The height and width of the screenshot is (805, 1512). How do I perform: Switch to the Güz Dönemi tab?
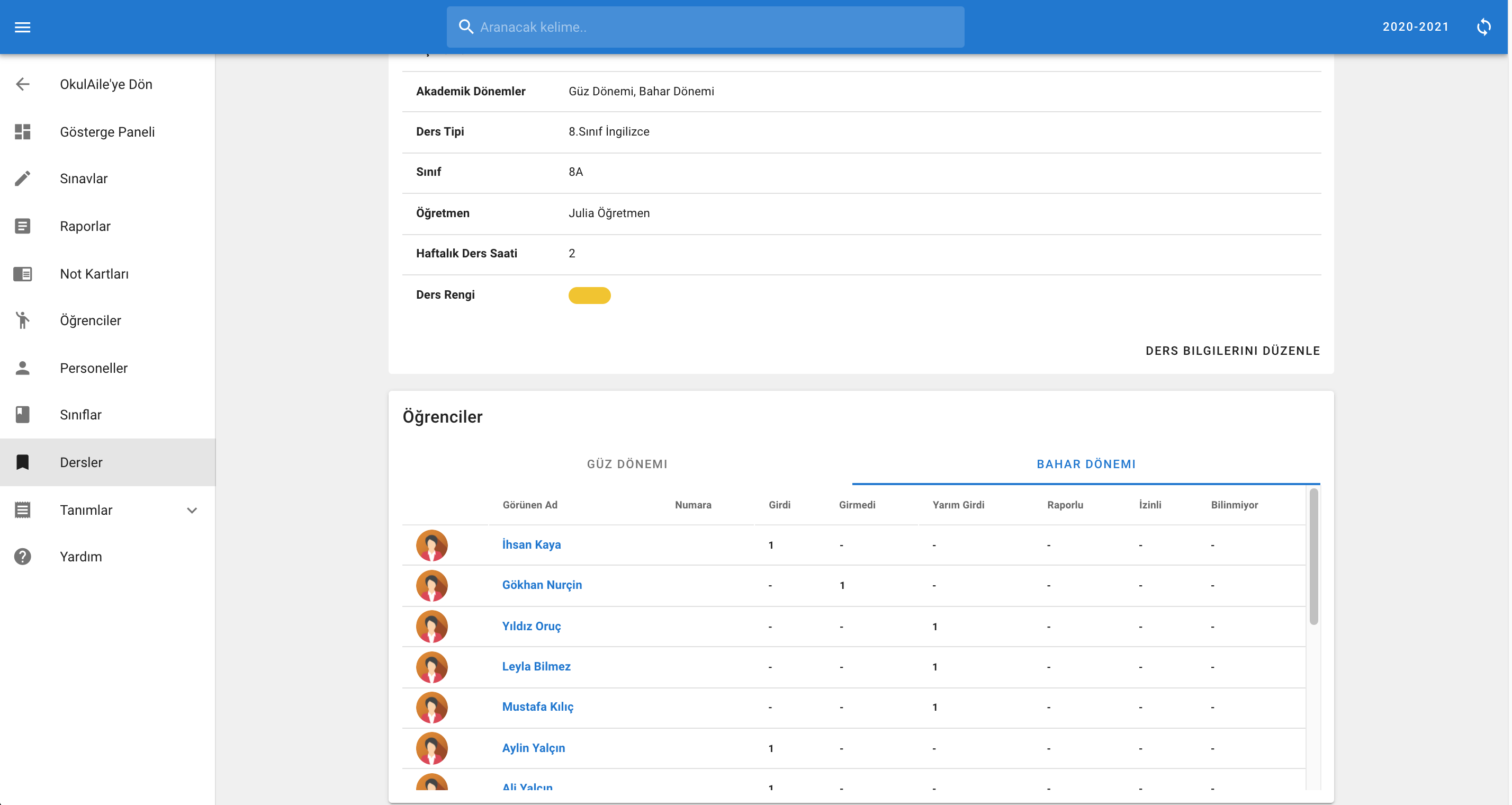pyautogui.click(x=627, y=464)
